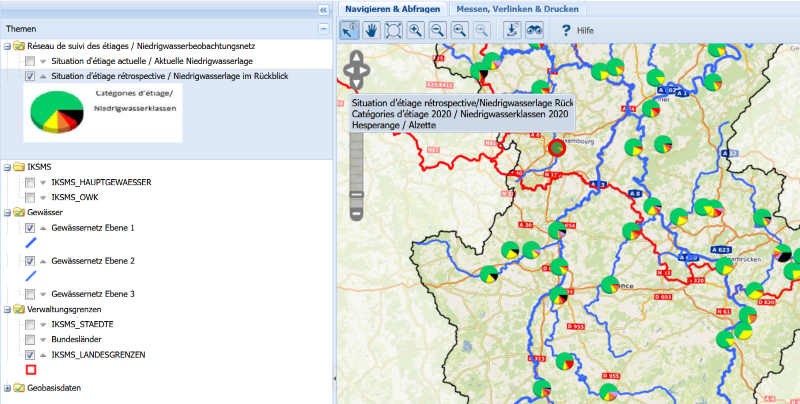
Task: Select the zoom out magnifier tool
Action: (x=438, y=30)
